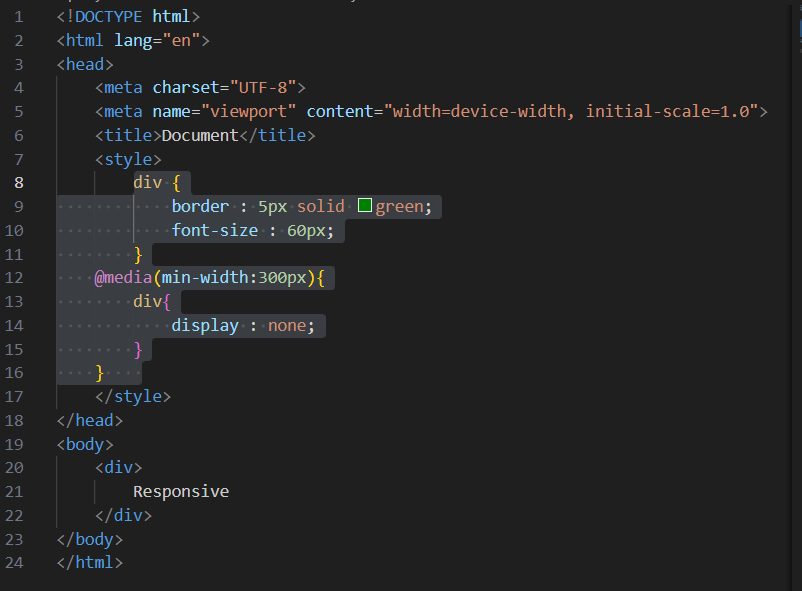Place cursor in the Responsive text content
Image resolution: width=802 pixels, height=591 pixels.
pyautogui.click(x=180, y=490)
